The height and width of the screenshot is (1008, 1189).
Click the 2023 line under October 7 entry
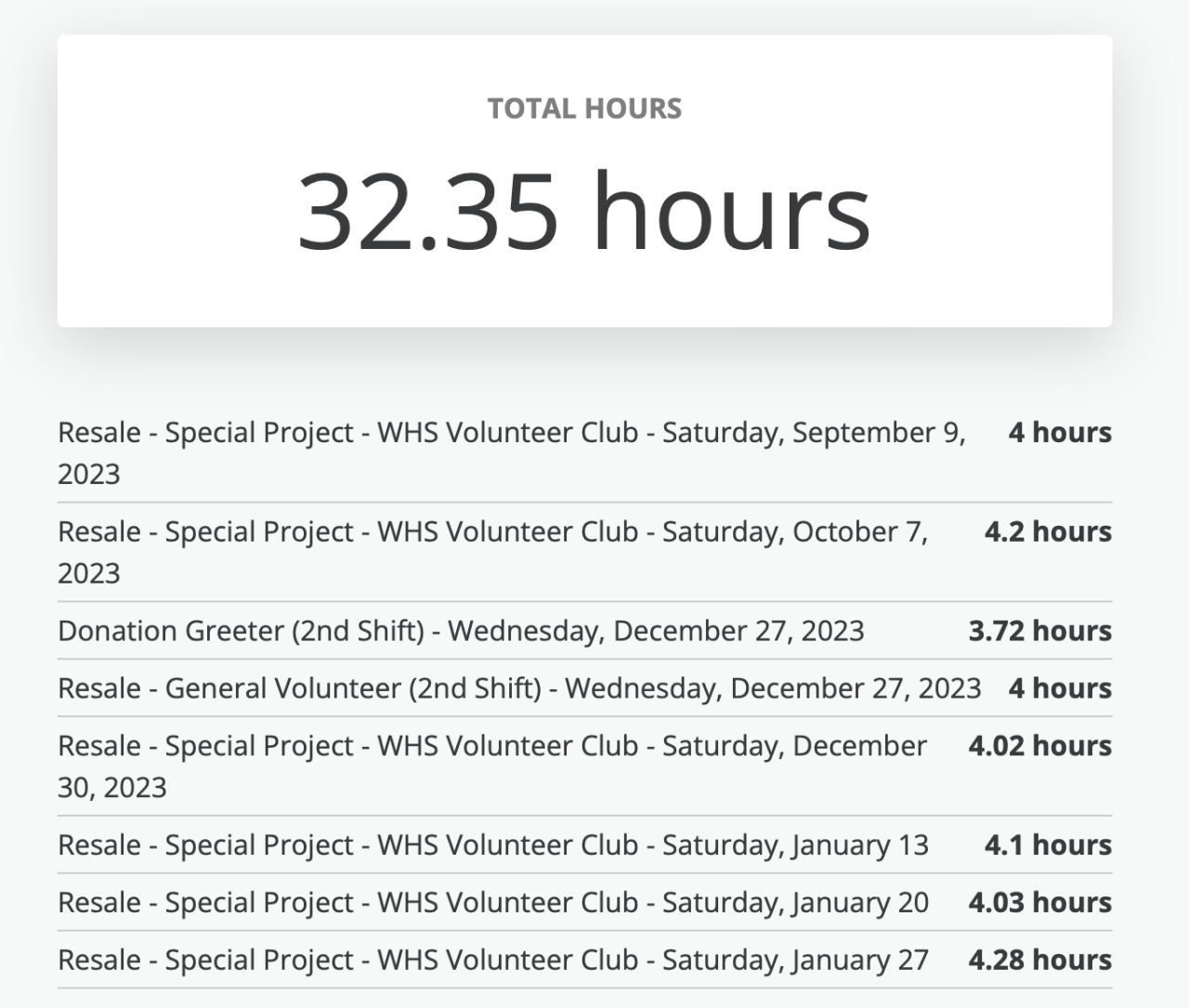coord(89,573)
